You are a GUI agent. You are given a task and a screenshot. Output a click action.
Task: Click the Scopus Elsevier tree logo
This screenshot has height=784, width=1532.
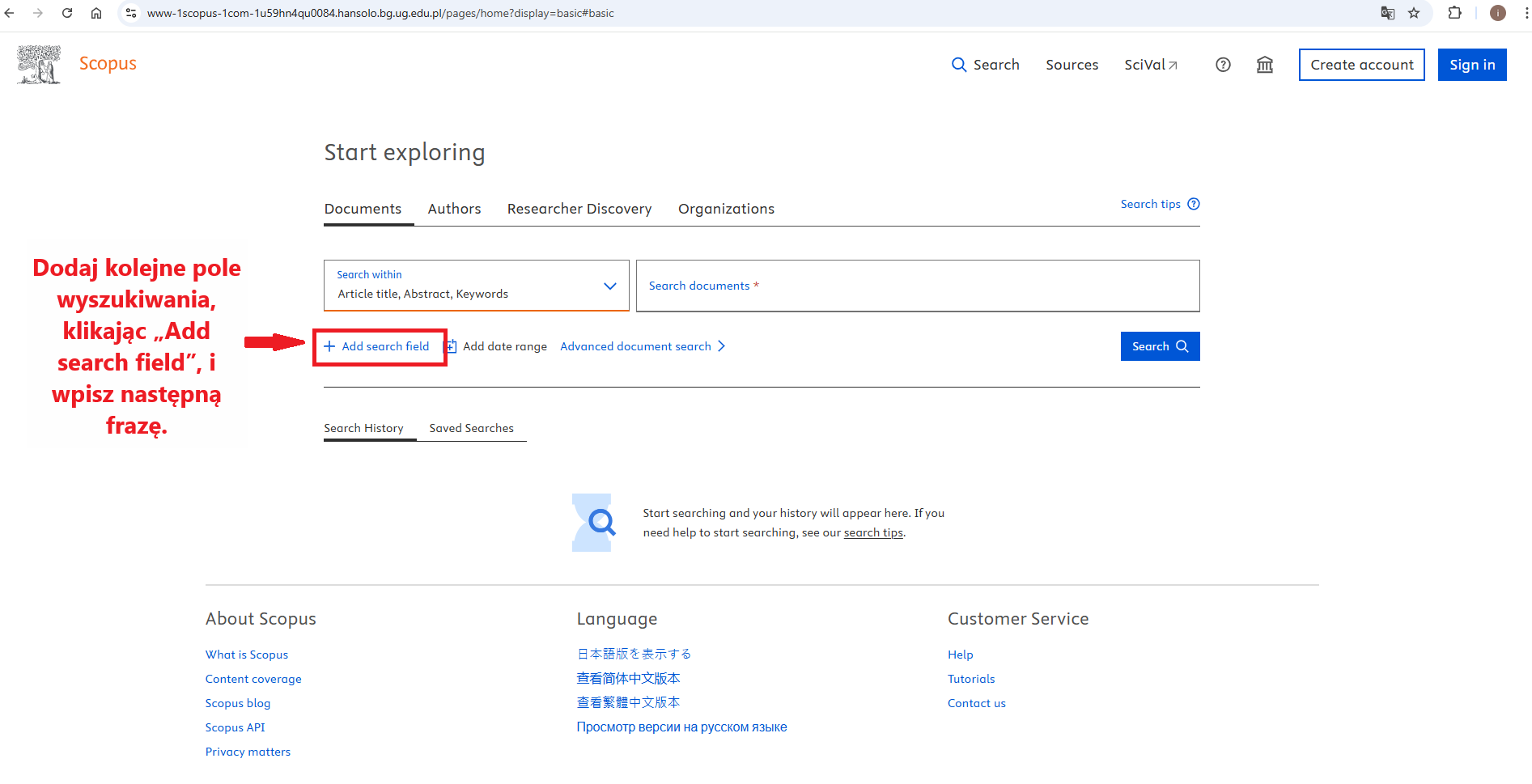39,65
